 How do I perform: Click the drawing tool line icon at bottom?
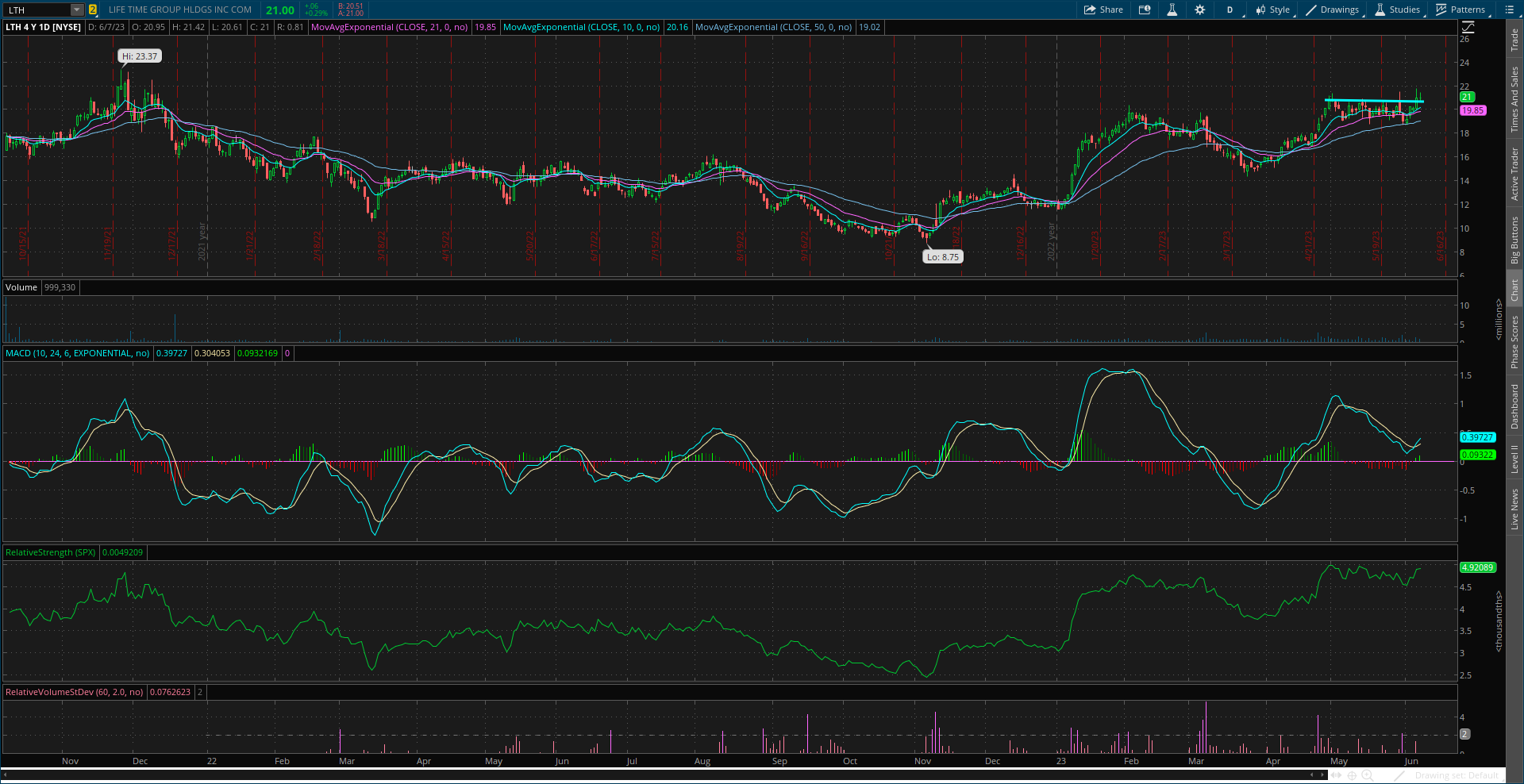(1400, 775)
